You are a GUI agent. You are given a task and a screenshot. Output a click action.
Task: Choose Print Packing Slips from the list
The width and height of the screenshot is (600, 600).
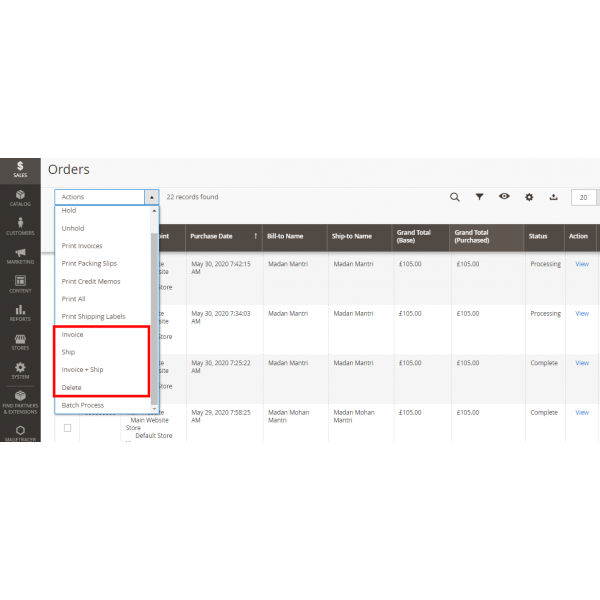tap(89, 263)
